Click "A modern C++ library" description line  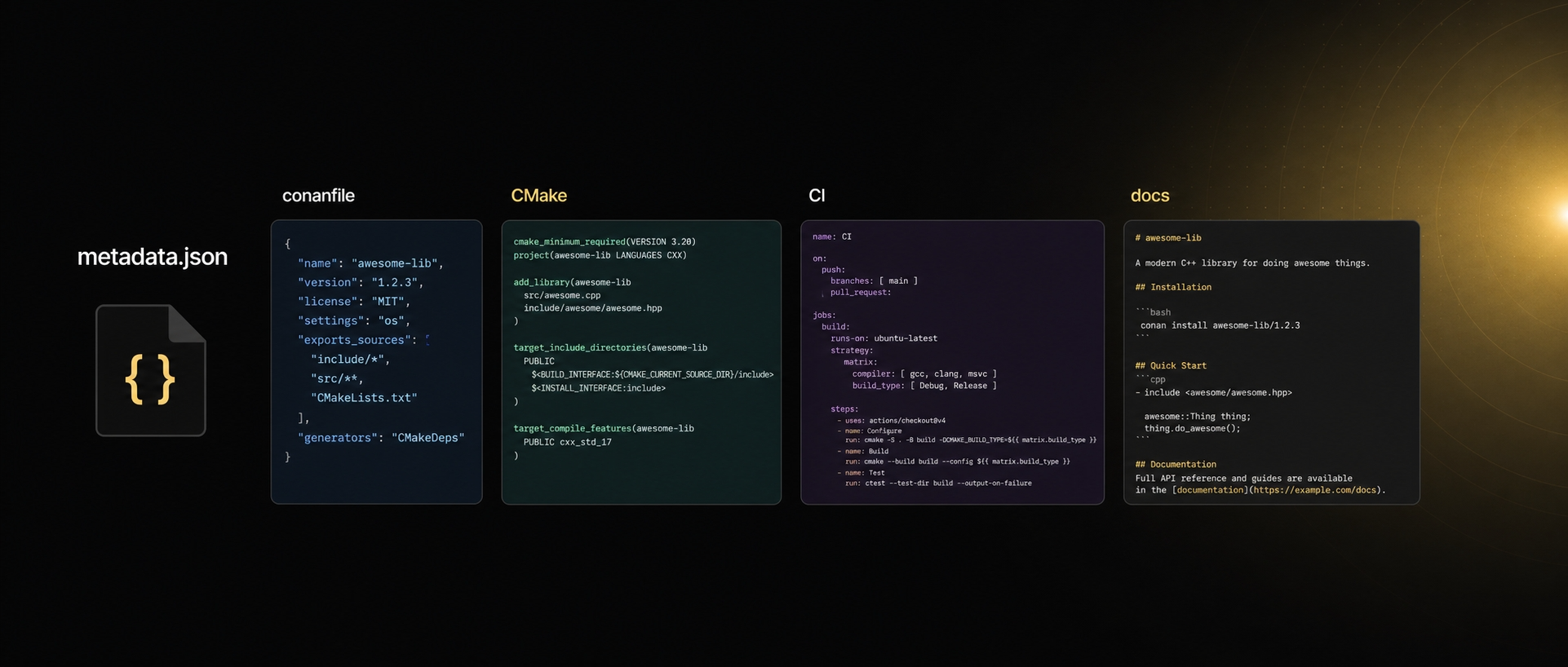(x=1252, y=263)
